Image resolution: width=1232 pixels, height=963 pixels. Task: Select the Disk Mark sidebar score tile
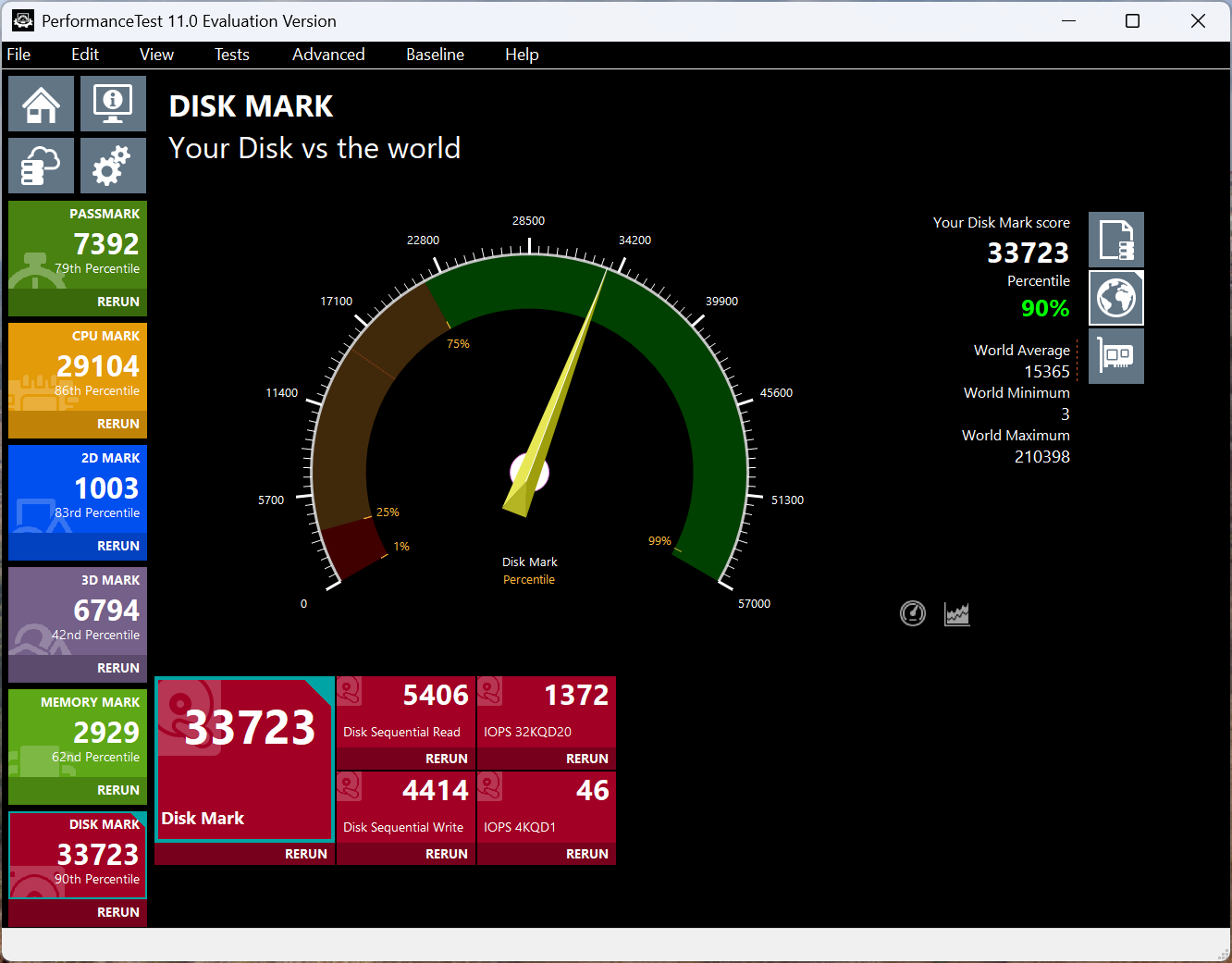[x=78, y=856]
